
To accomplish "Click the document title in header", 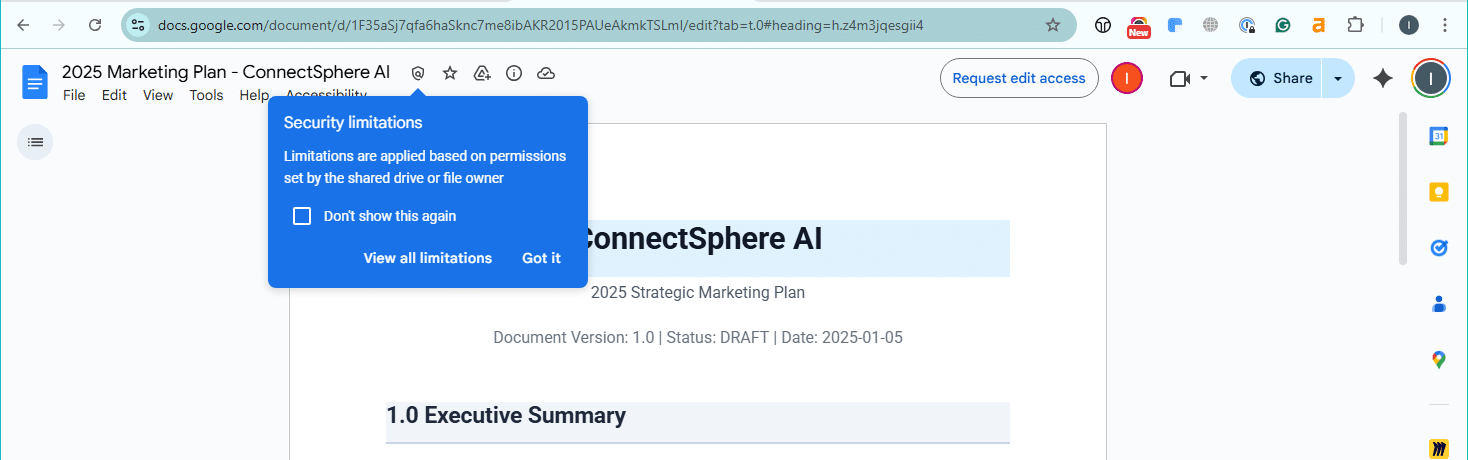I will (x=226, y=72).
